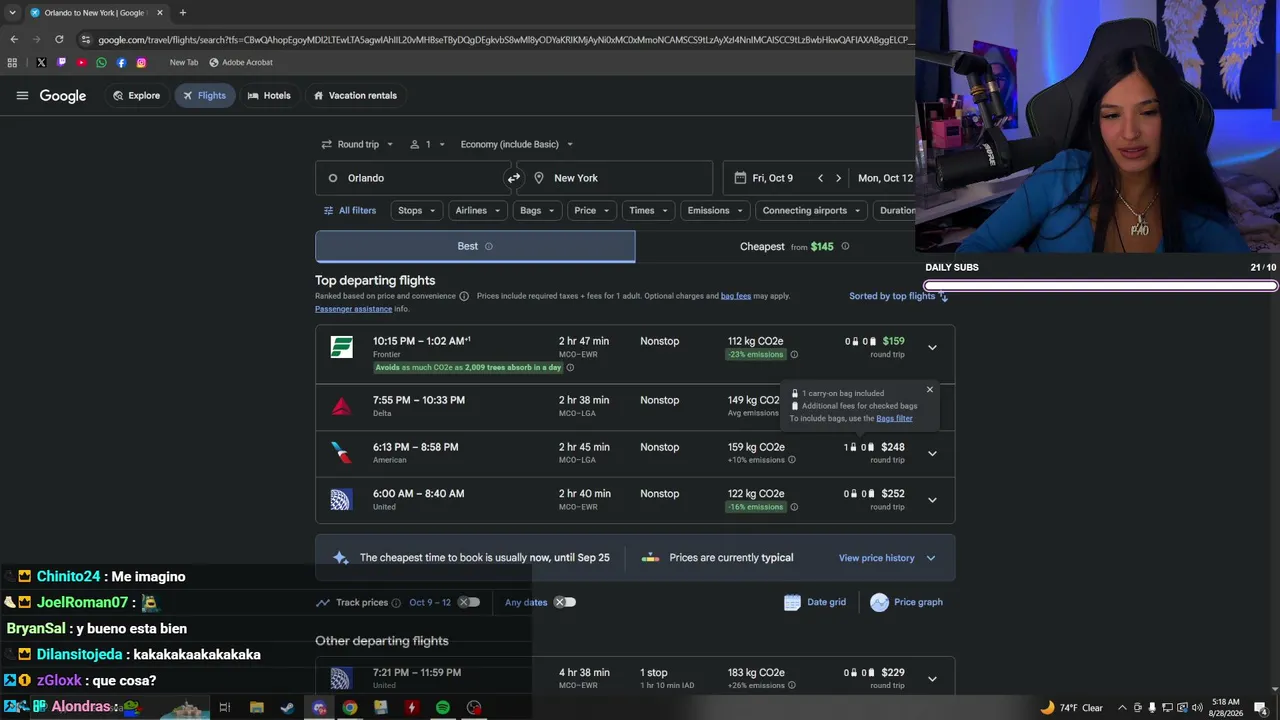Open the Times filter dropdown
Image resolution: width=1280 pixels, height=720 pixels.
648,210
